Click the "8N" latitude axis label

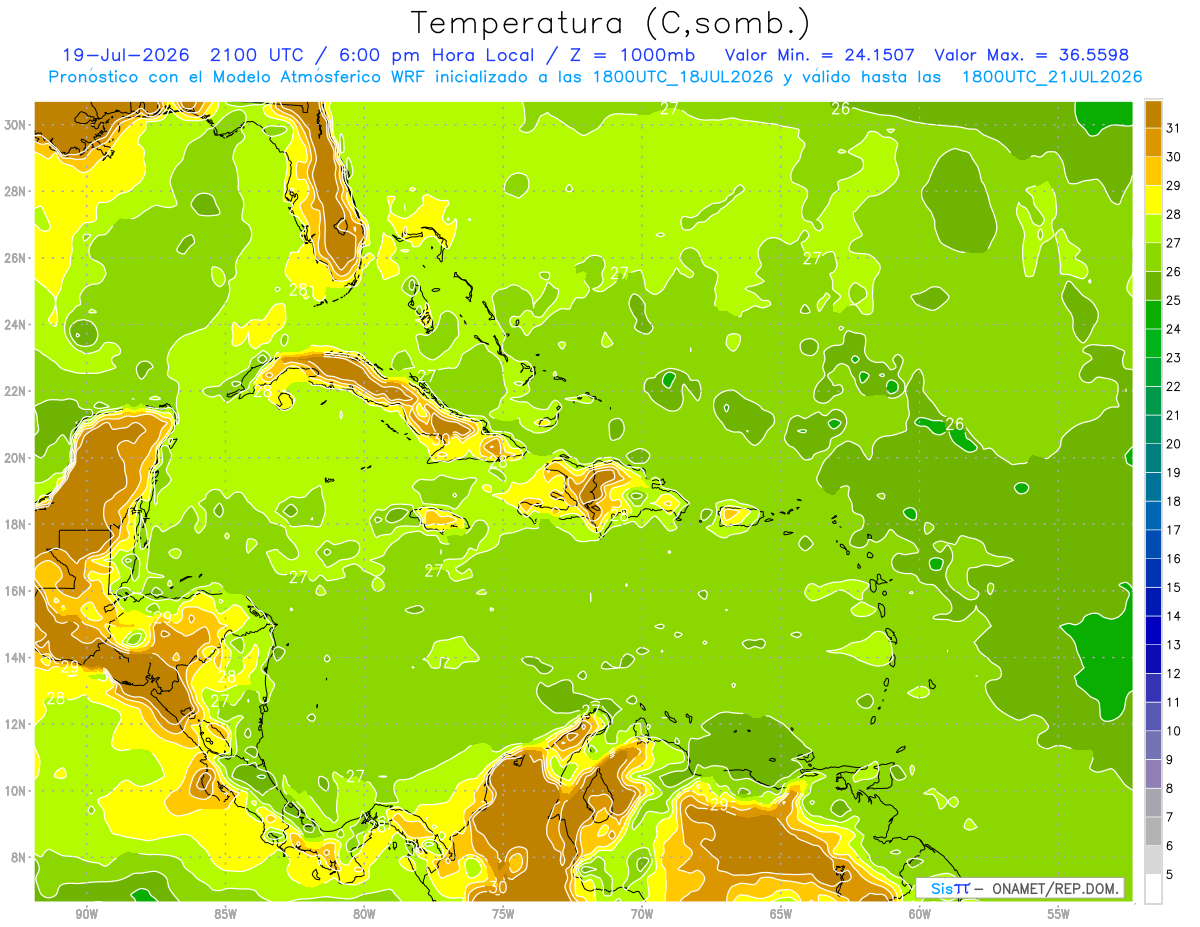(19, 857)
